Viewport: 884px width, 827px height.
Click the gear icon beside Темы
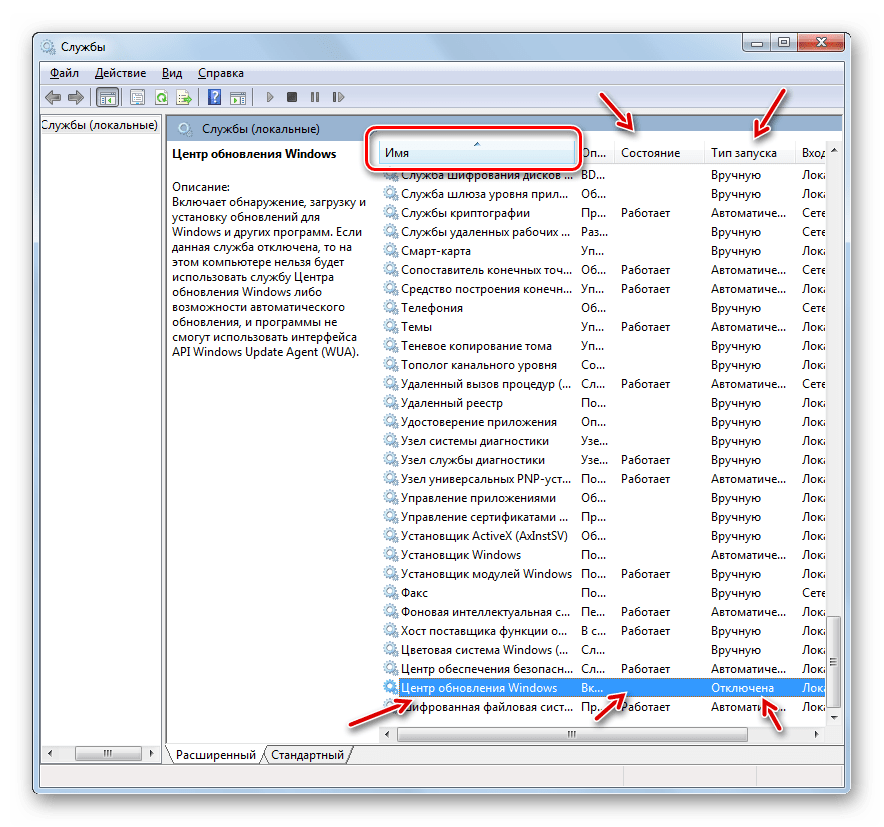pyautogui.click(x=390, y=326)
